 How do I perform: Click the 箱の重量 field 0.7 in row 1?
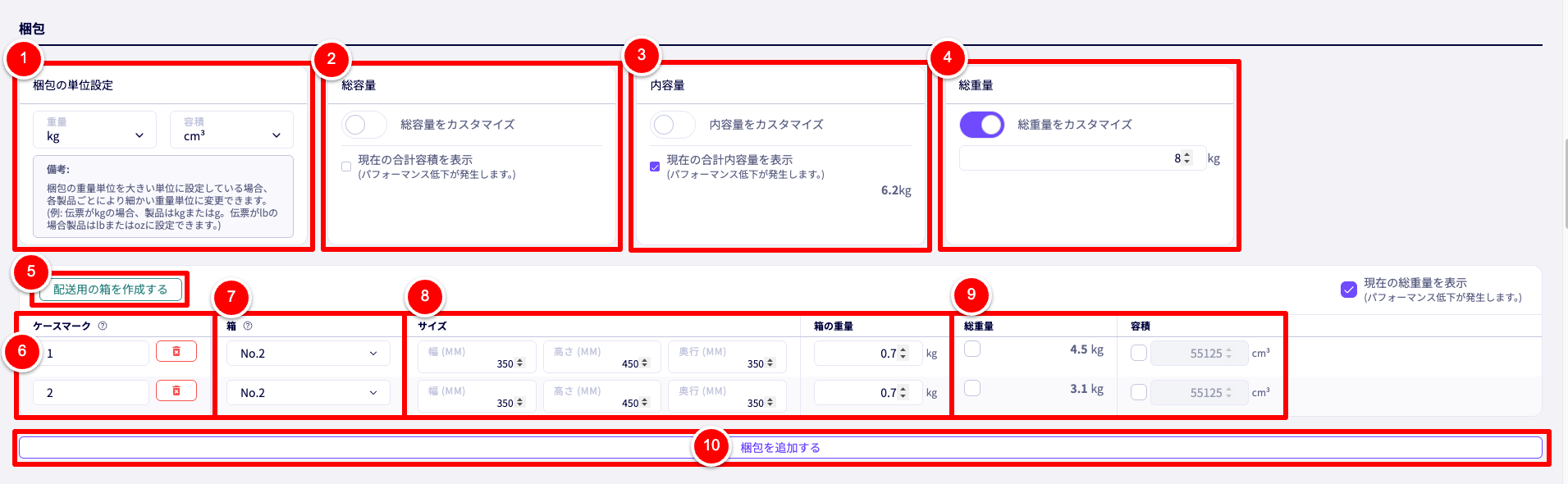[x=868, y=353]
